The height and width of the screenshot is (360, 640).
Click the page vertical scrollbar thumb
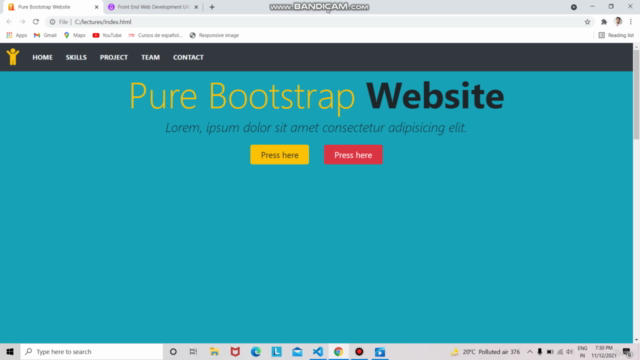[636, 94]
